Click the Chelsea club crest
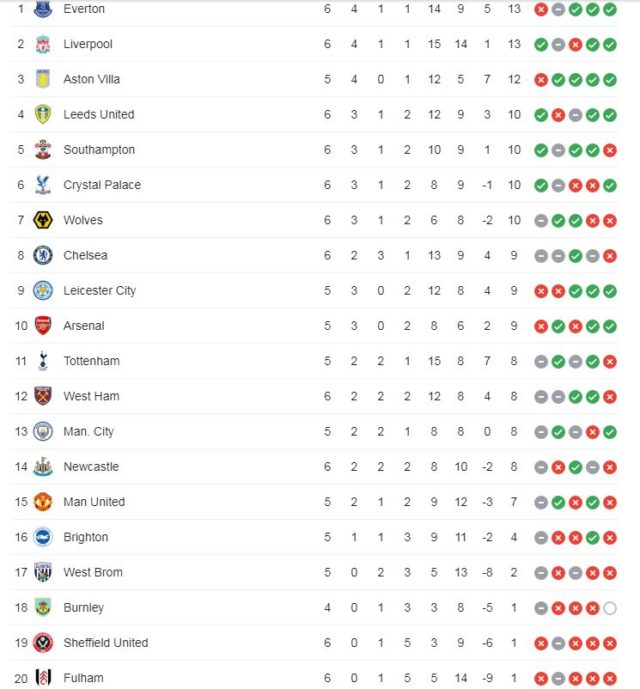 coord(42,255)
